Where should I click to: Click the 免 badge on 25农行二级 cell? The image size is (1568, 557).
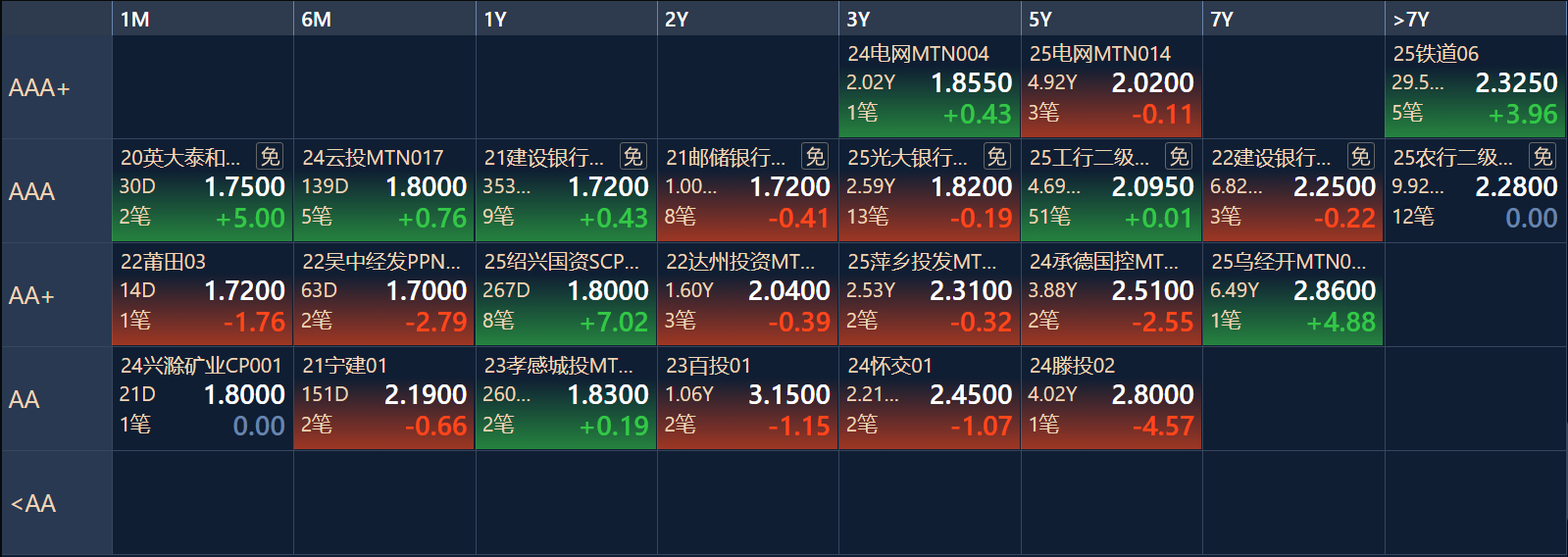(x=1543, y=156)
